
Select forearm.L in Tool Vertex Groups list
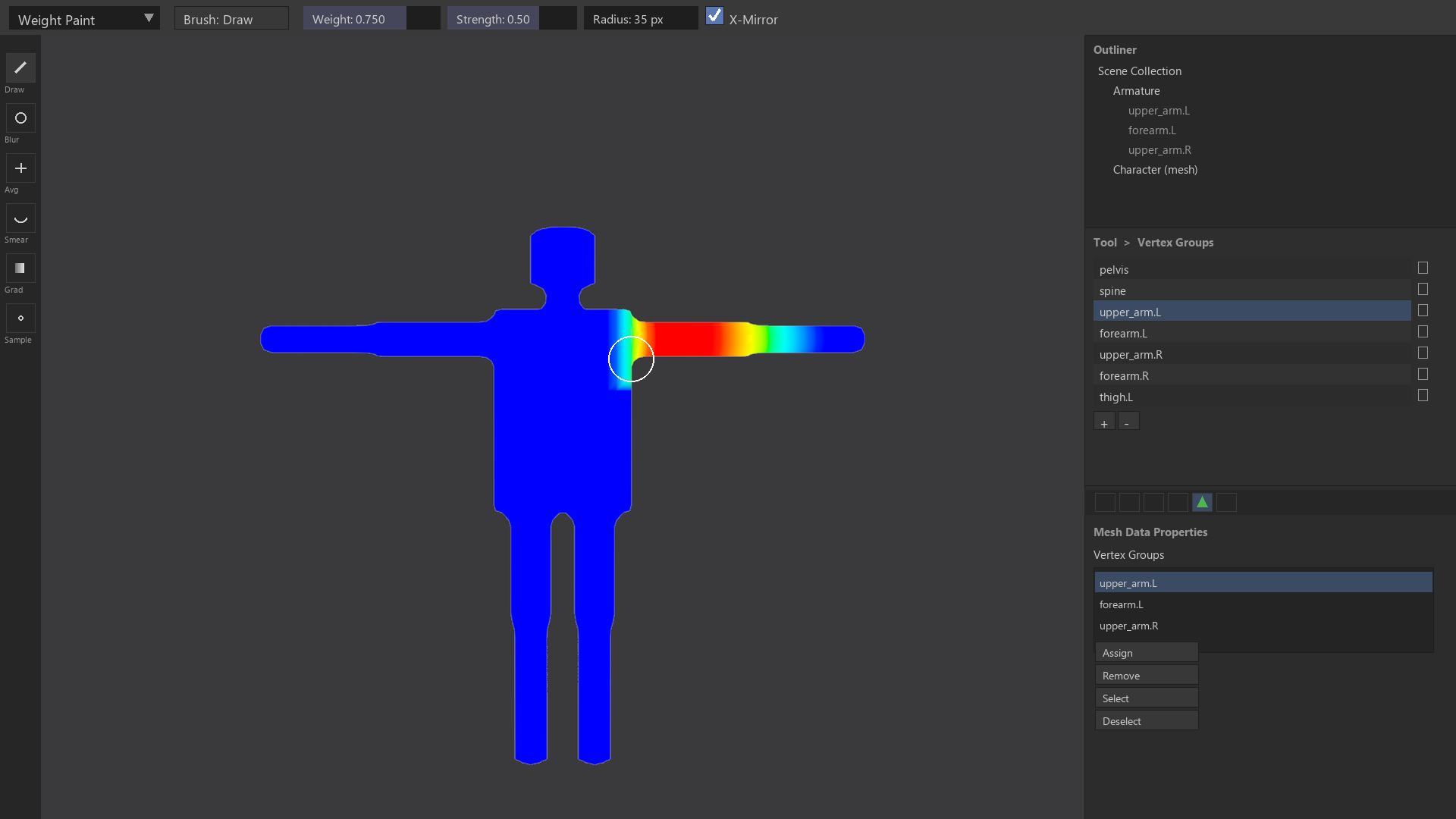1252,333
